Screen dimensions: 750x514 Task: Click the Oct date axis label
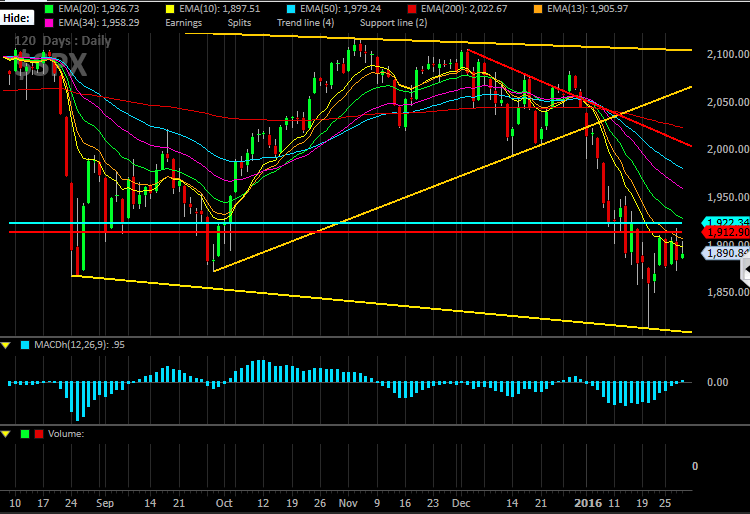(x=224, y=503)
